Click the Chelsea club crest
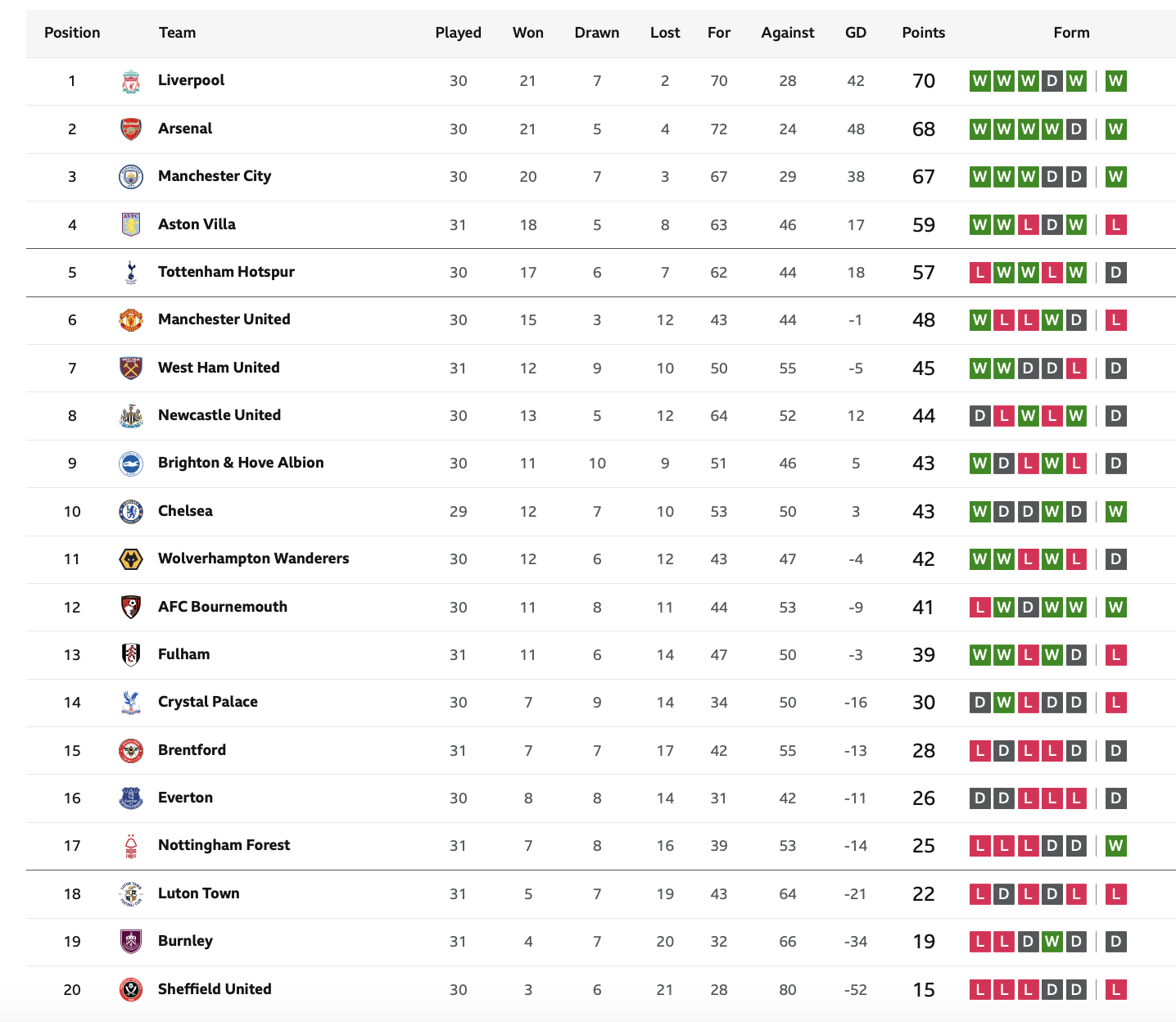Viewport: 1176px width, 1022px height. (131, 511)
